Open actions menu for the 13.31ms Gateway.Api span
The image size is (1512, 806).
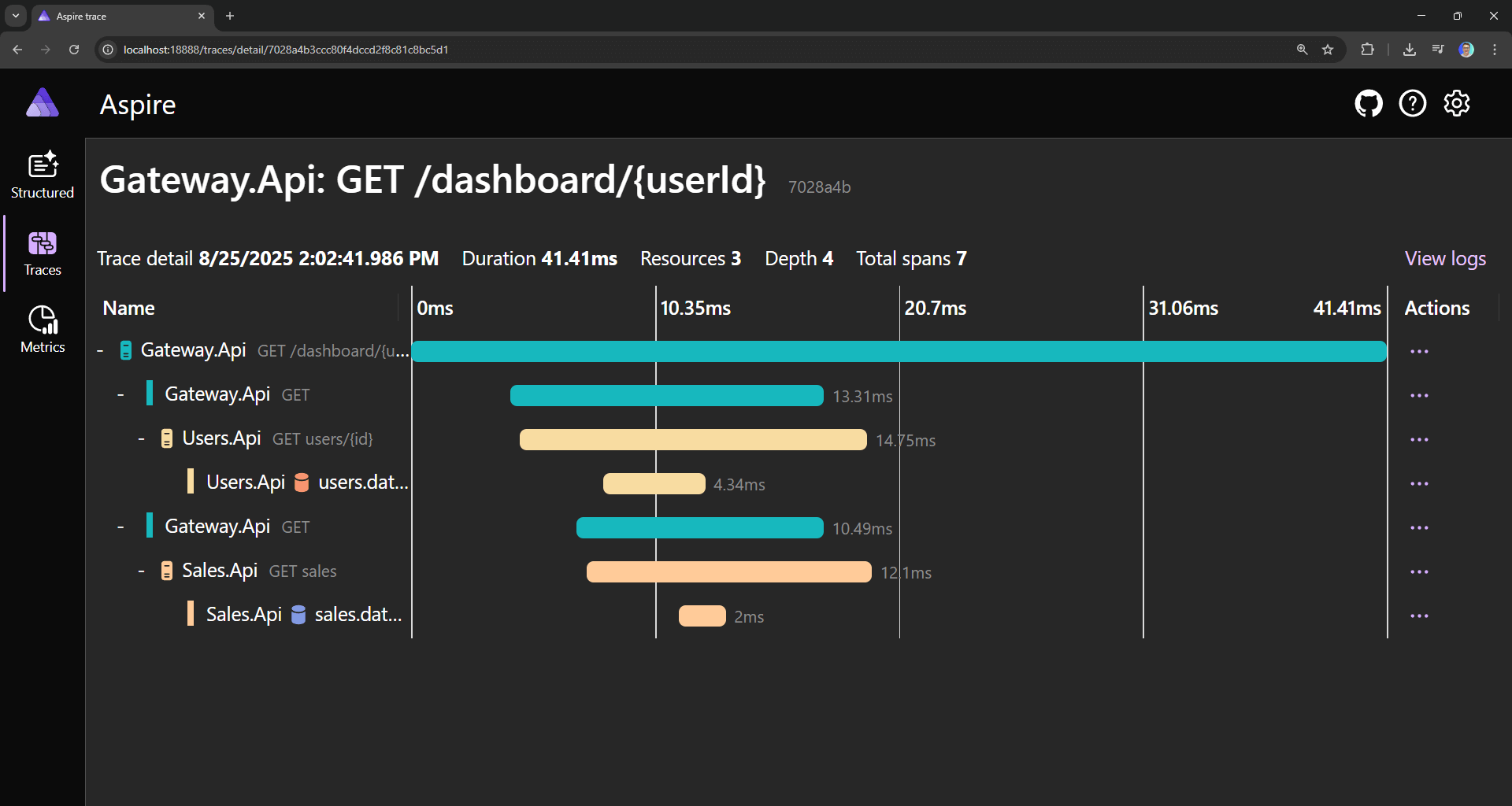(1419, 396)
